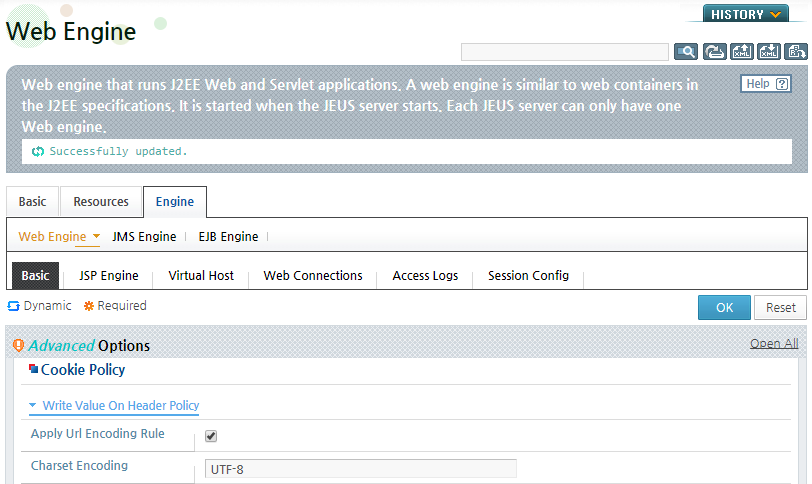812x484 pixels.
Task: Click the blue OK button
Action: point(724,307)
